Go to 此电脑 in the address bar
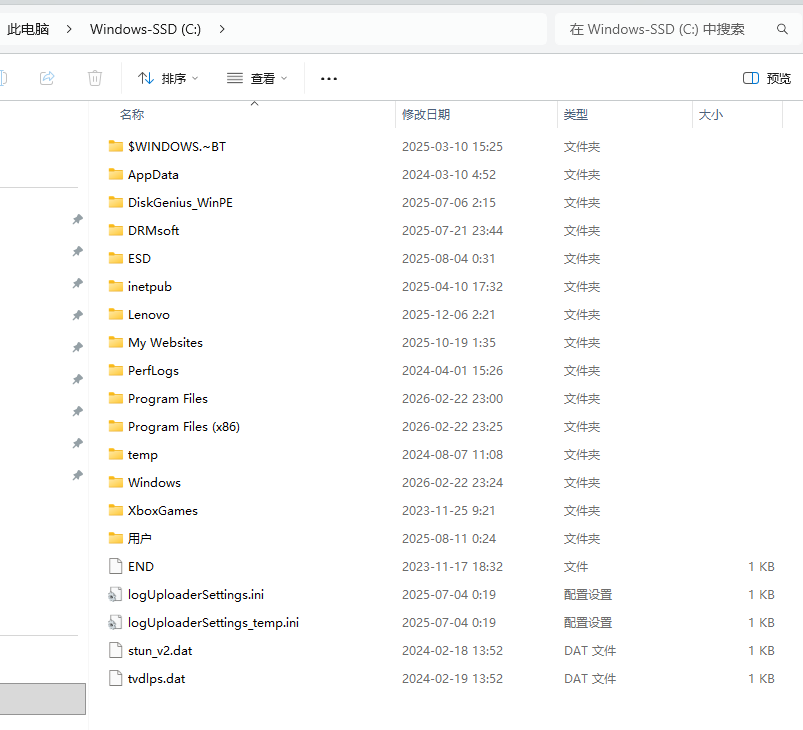The height and width of the screenshot is (730, 803). [28, 29]
